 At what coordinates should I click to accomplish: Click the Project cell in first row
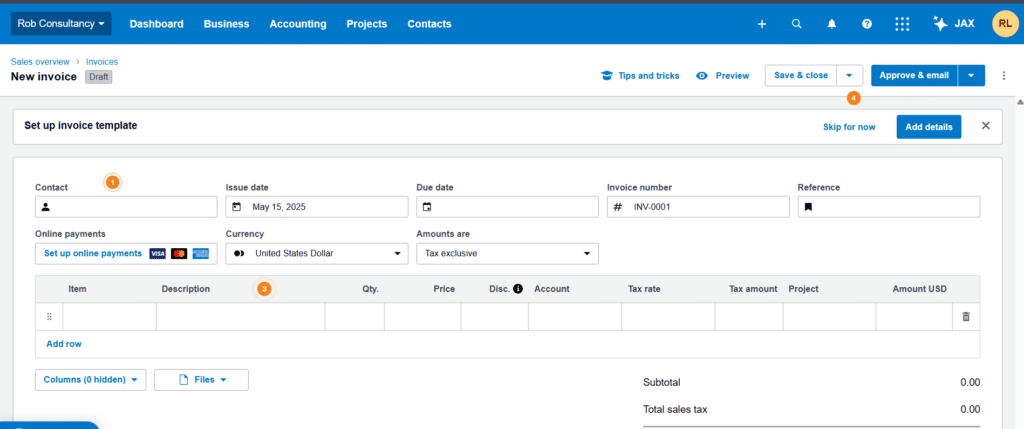click(829, 317)
